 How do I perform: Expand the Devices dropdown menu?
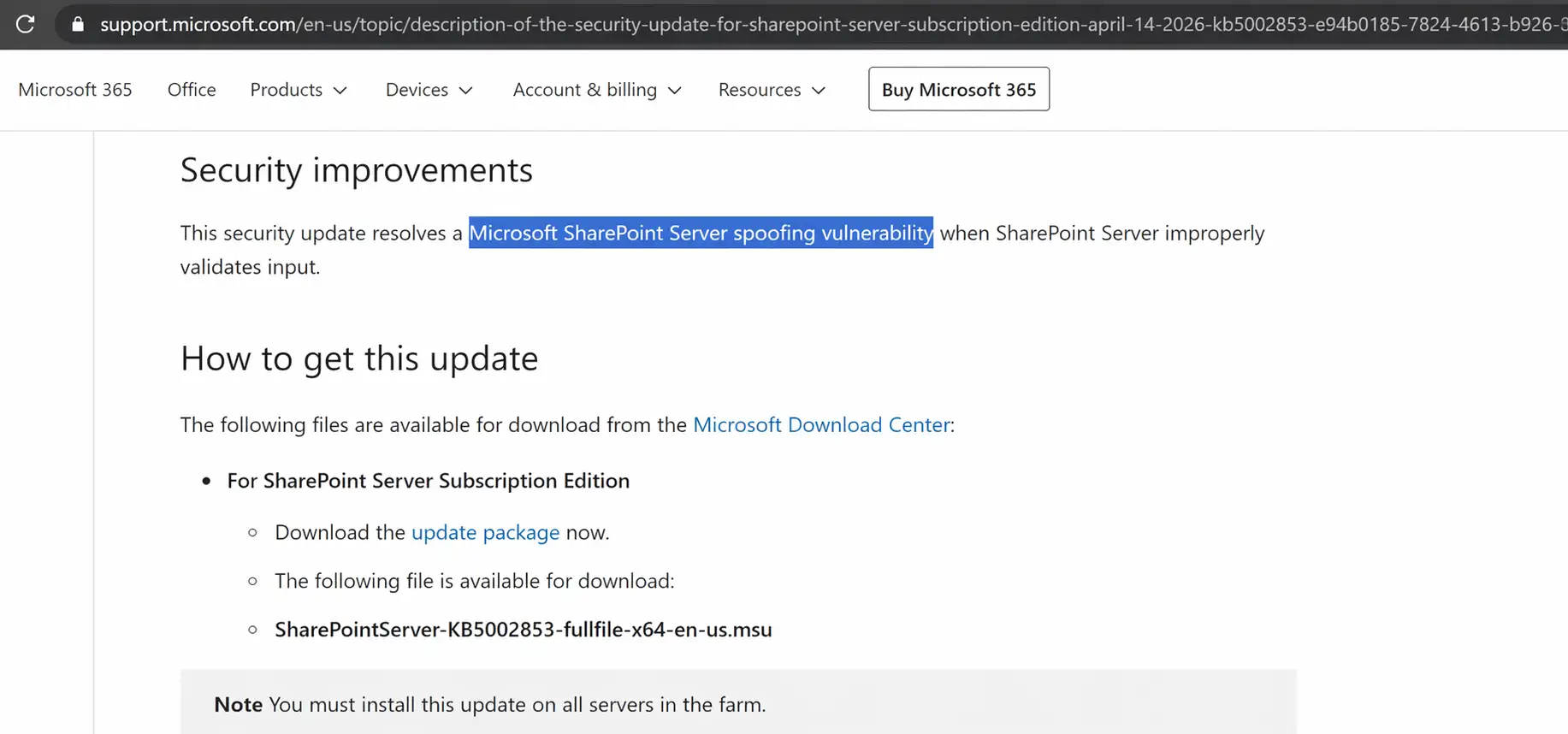point(429,90)
